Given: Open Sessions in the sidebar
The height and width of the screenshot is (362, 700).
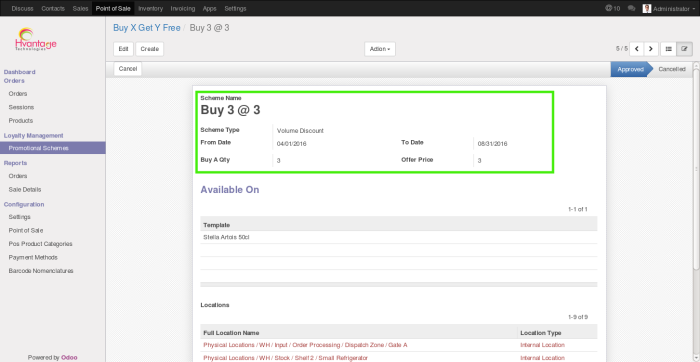Looking at the screenshot, I should pos(21,107).
